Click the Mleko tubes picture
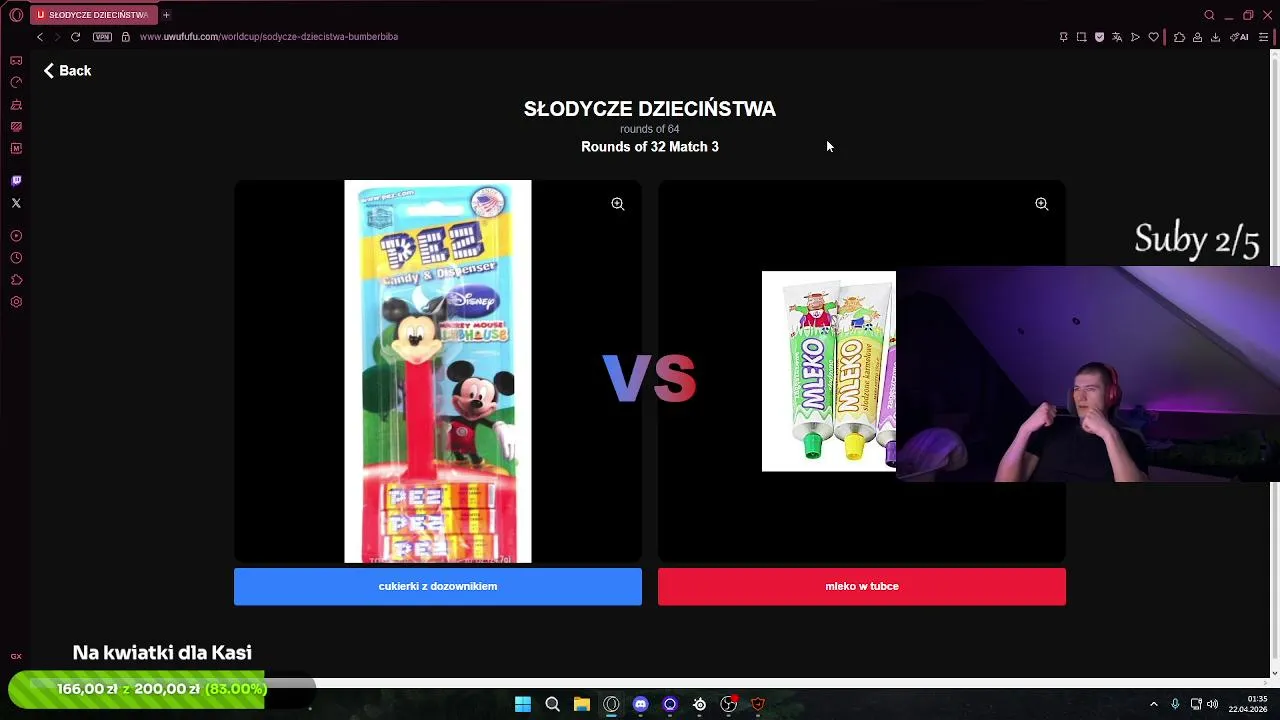This screenshot has height=720, width=1280. 829,371
